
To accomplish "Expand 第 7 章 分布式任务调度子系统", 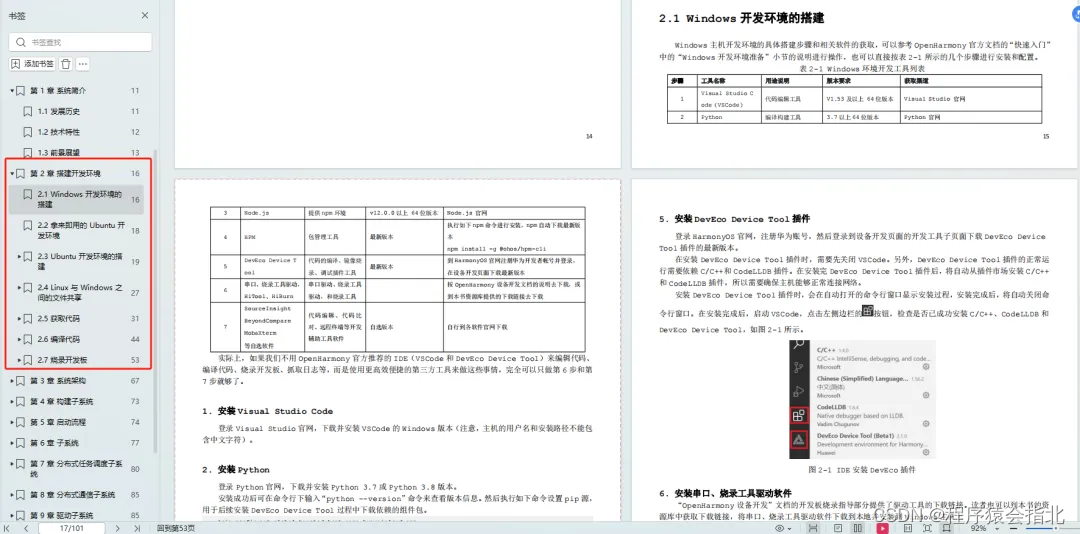I will pos(12,464).
